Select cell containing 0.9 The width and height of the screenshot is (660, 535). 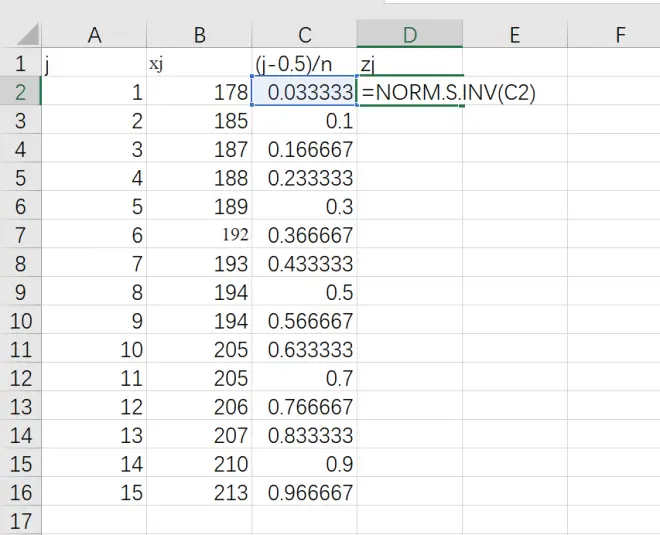click(305, 463)
